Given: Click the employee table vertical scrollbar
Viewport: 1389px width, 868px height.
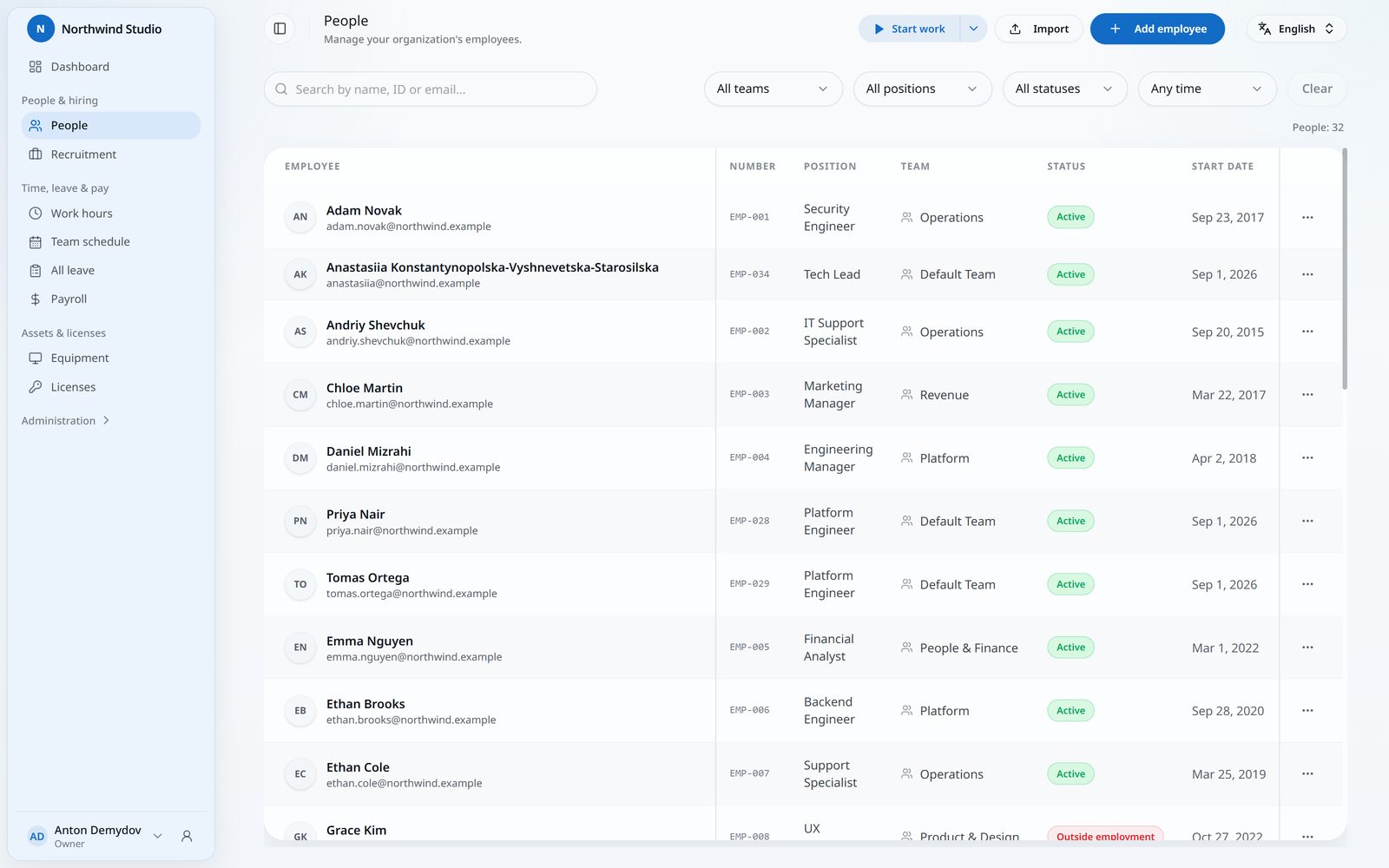Looking at the screenshot, I should click(1345, 269).
